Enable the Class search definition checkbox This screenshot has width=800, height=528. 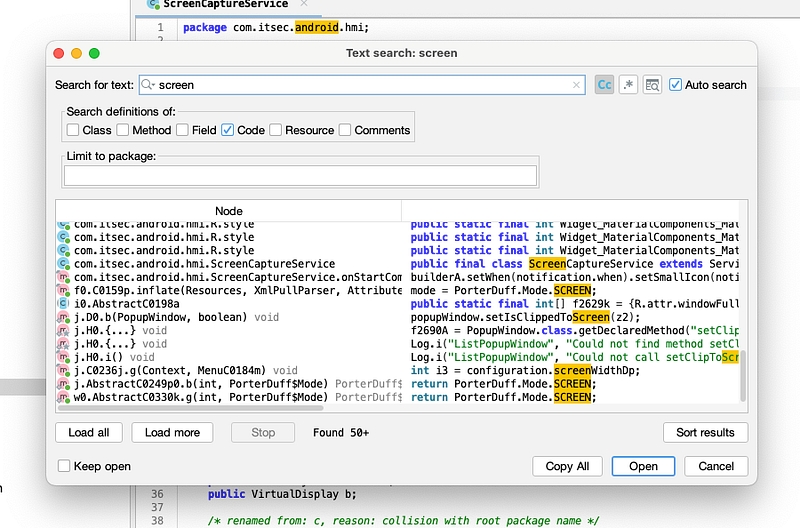tap(73, 130)
